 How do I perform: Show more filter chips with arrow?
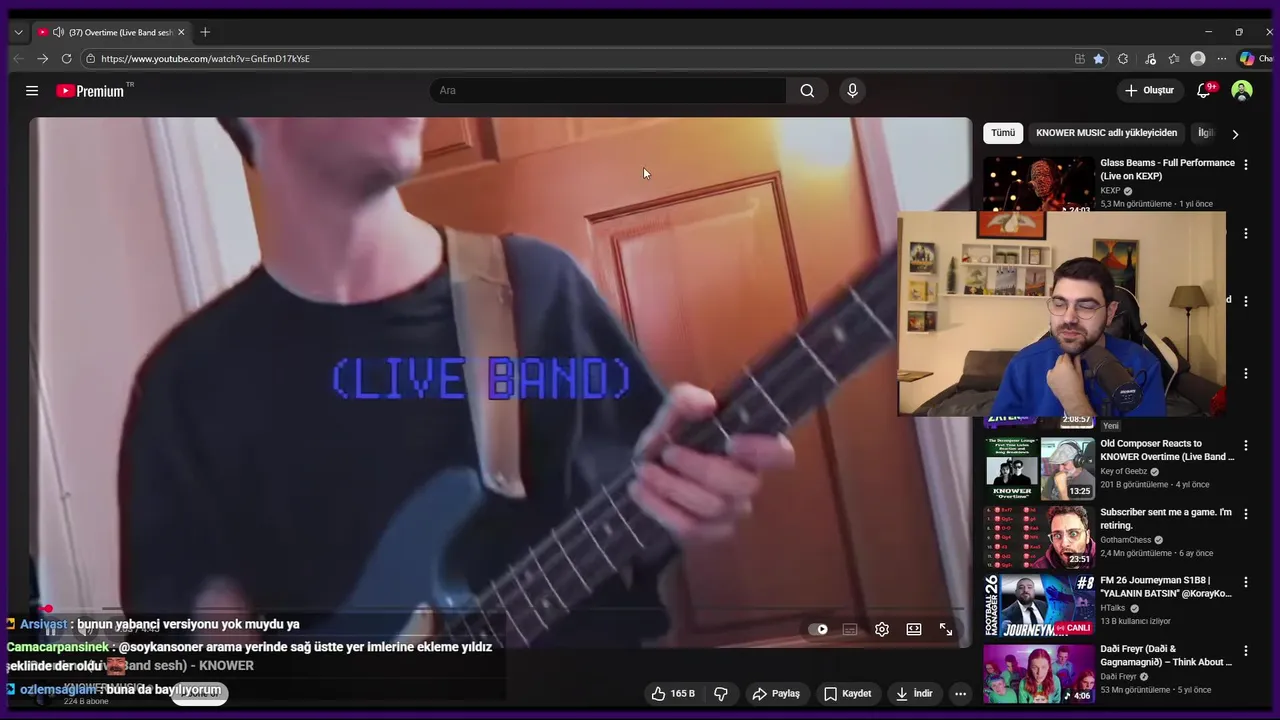tap(1235, 134)
